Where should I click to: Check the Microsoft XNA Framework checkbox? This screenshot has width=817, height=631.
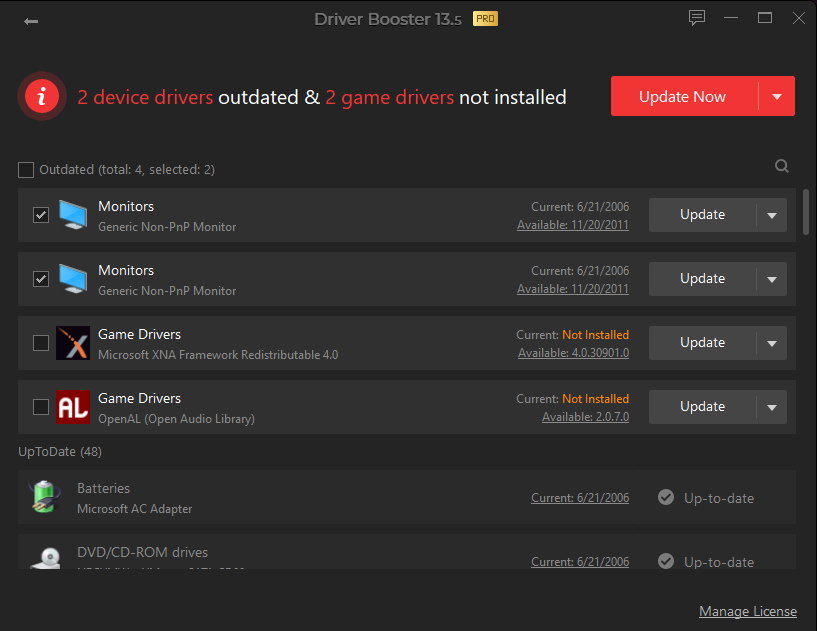[41, 343]
